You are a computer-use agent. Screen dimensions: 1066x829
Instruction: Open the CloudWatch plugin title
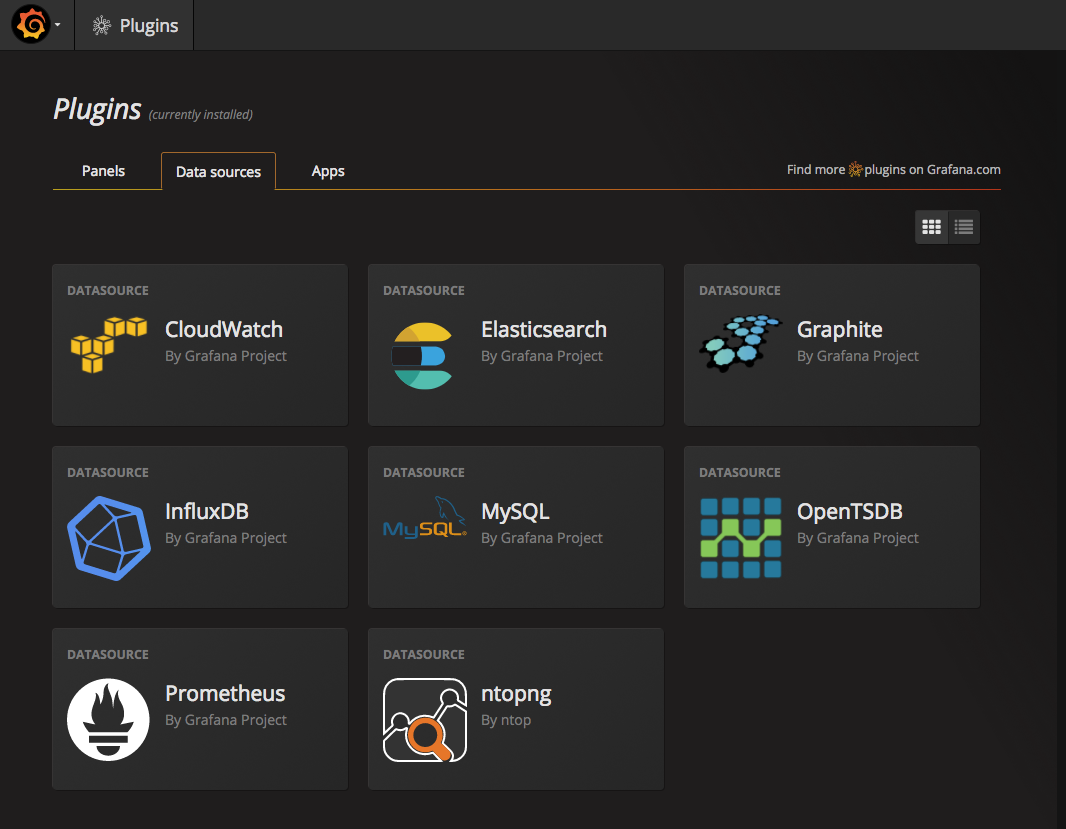click(x=224, y=329)
